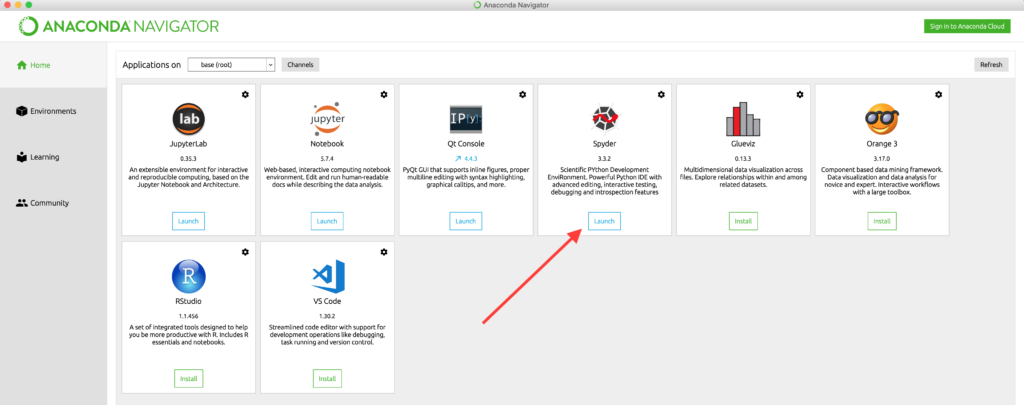Viewport: 1024px width, 405px height.
Task: Refresh the applications list
Action: pos(991,65)
